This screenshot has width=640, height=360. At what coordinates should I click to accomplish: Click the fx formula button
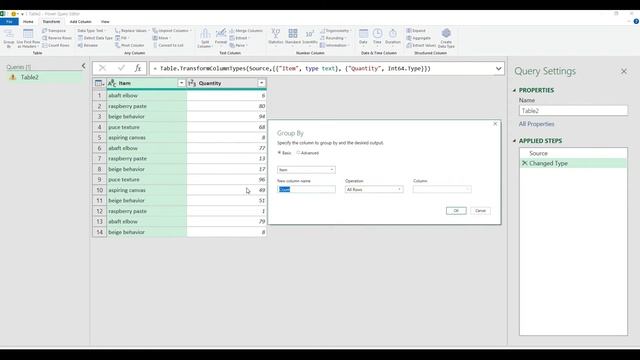point(138,68)
